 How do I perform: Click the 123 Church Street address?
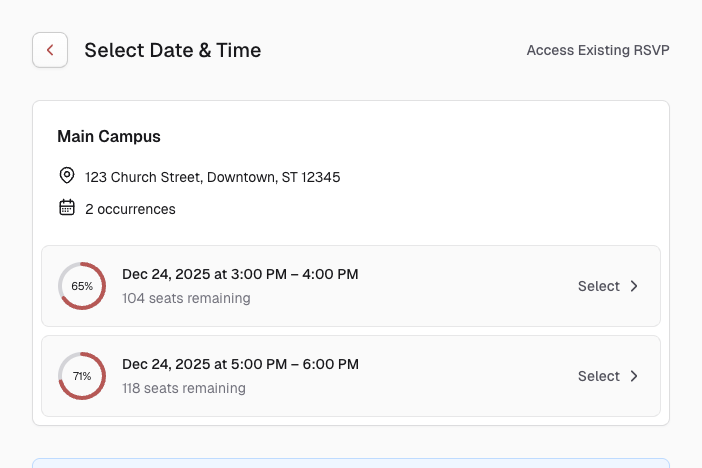click(212, 177)
